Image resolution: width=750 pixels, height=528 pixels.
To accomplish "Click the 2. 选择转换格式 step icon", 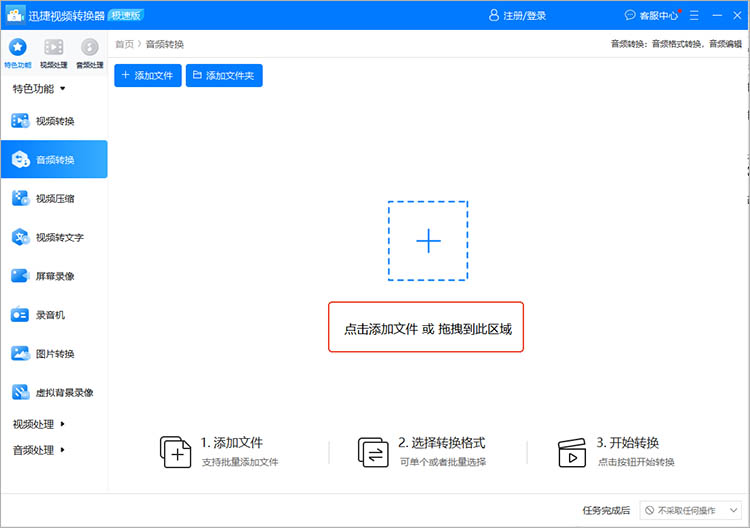I will 373,451.
